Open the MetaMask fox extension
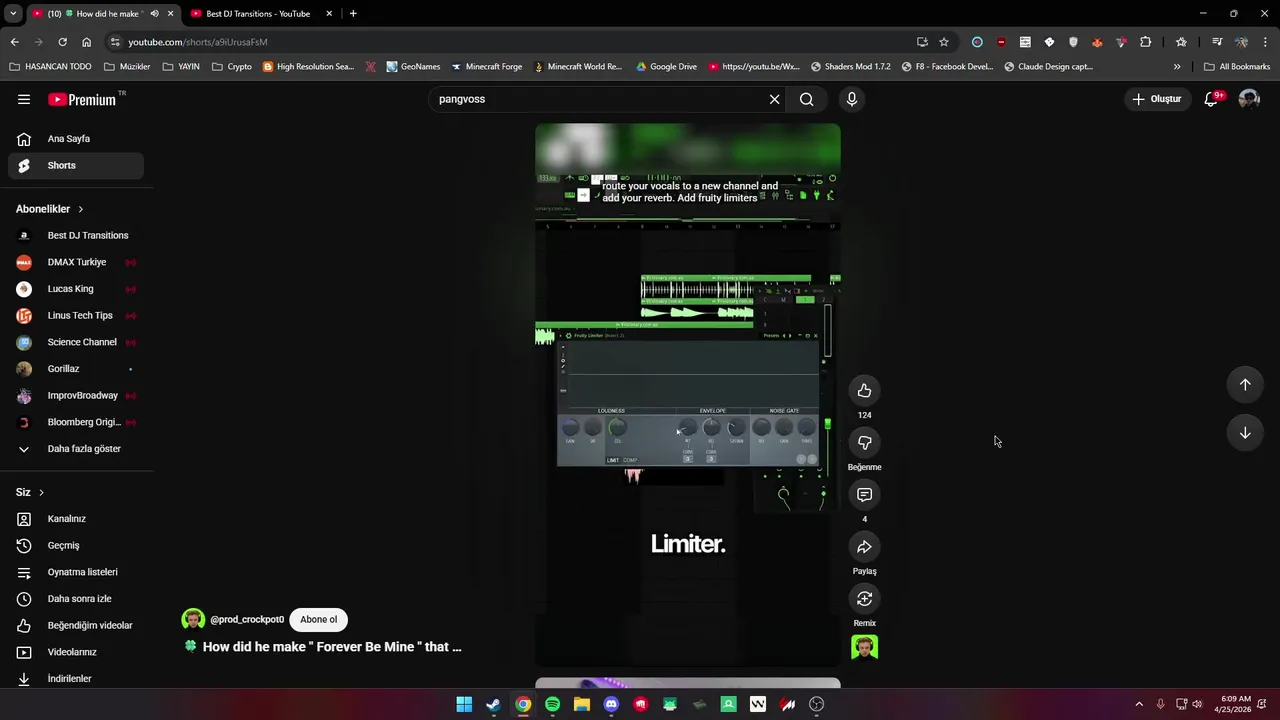Screen dimensions: 1280x720 [x=1097, y=42]
